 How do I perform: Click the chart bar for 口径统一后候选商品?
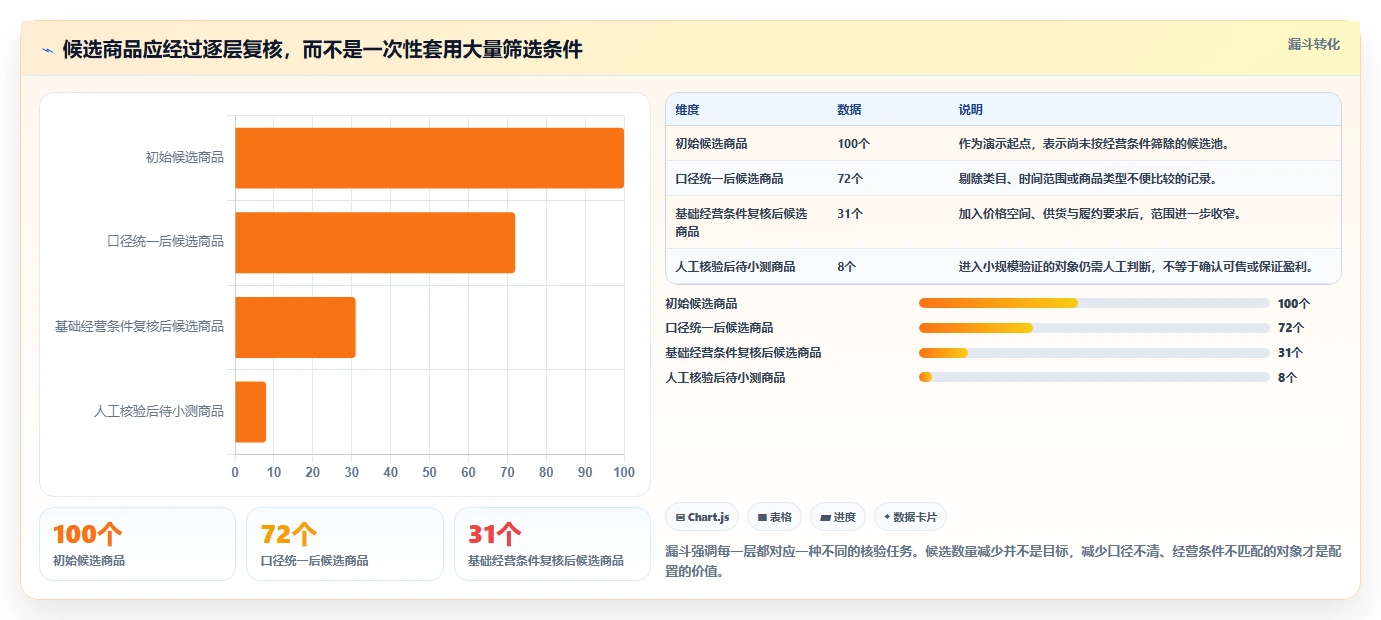(375, 242)
